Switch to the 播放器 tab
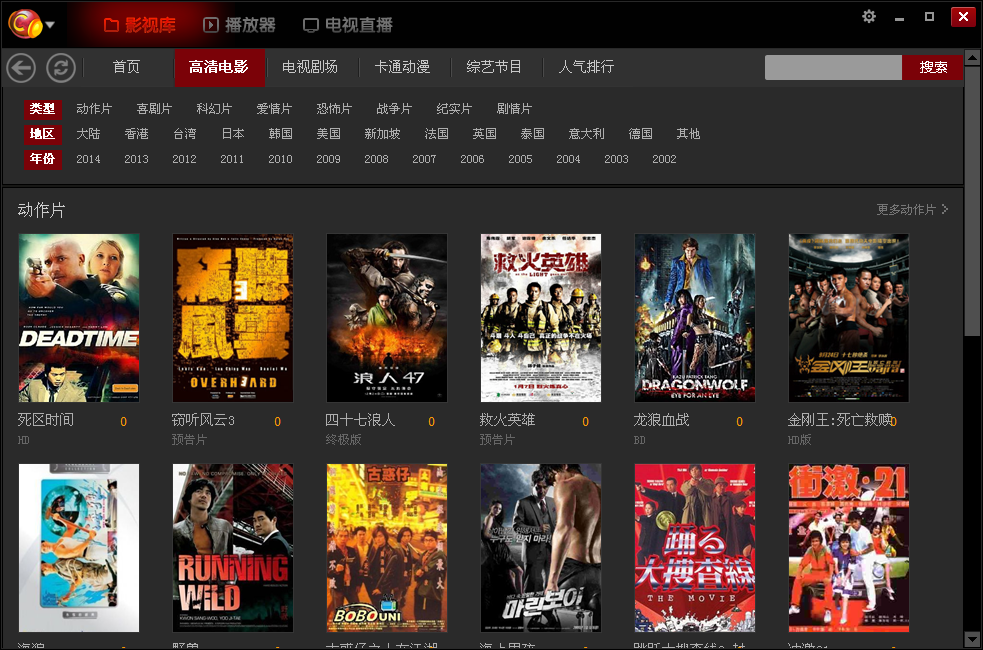 (x=239, y=25)
